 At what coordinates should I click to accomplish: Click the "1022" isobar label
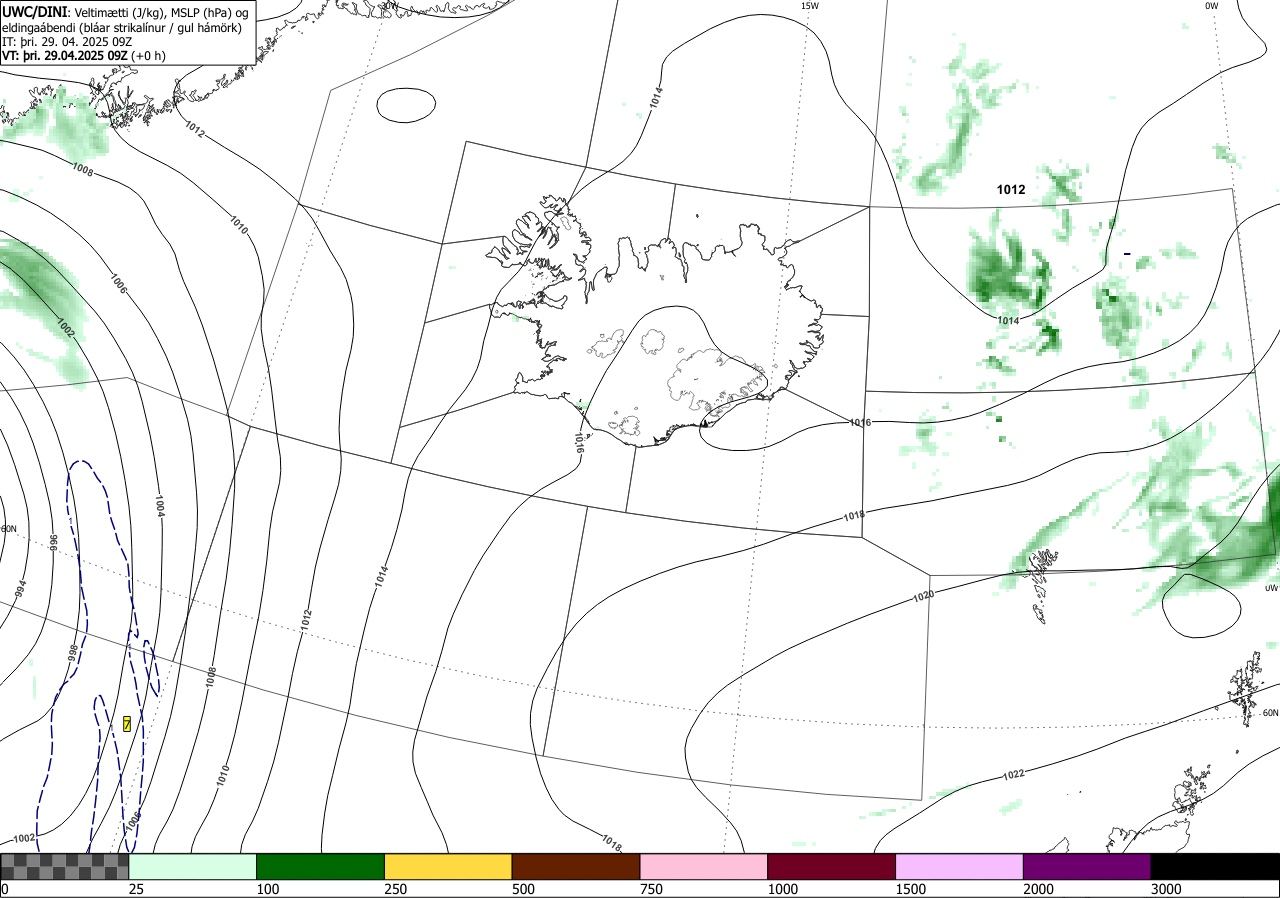coord(1013,775)
